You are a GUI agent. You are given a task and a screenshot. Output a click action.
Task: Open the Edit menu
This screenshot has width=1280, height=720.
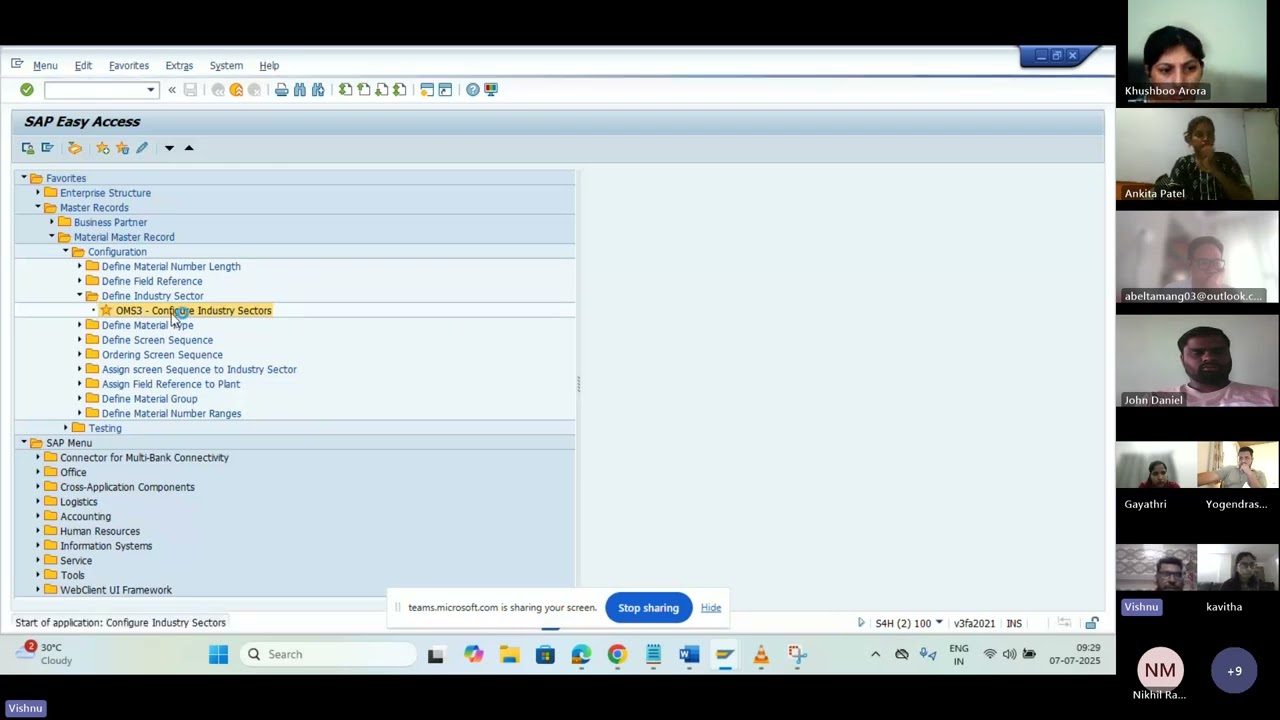[x=83, y=65]
